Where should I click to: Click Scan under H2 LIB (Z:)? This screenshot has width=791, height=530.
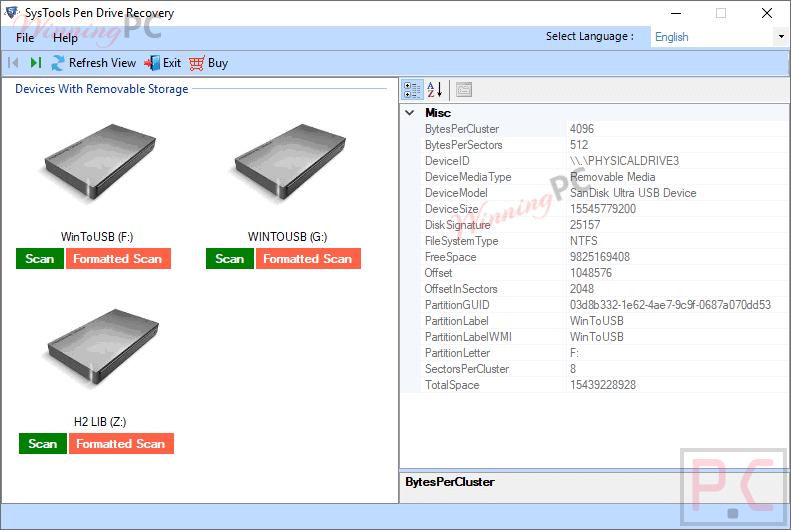click(x=43, y=444)
